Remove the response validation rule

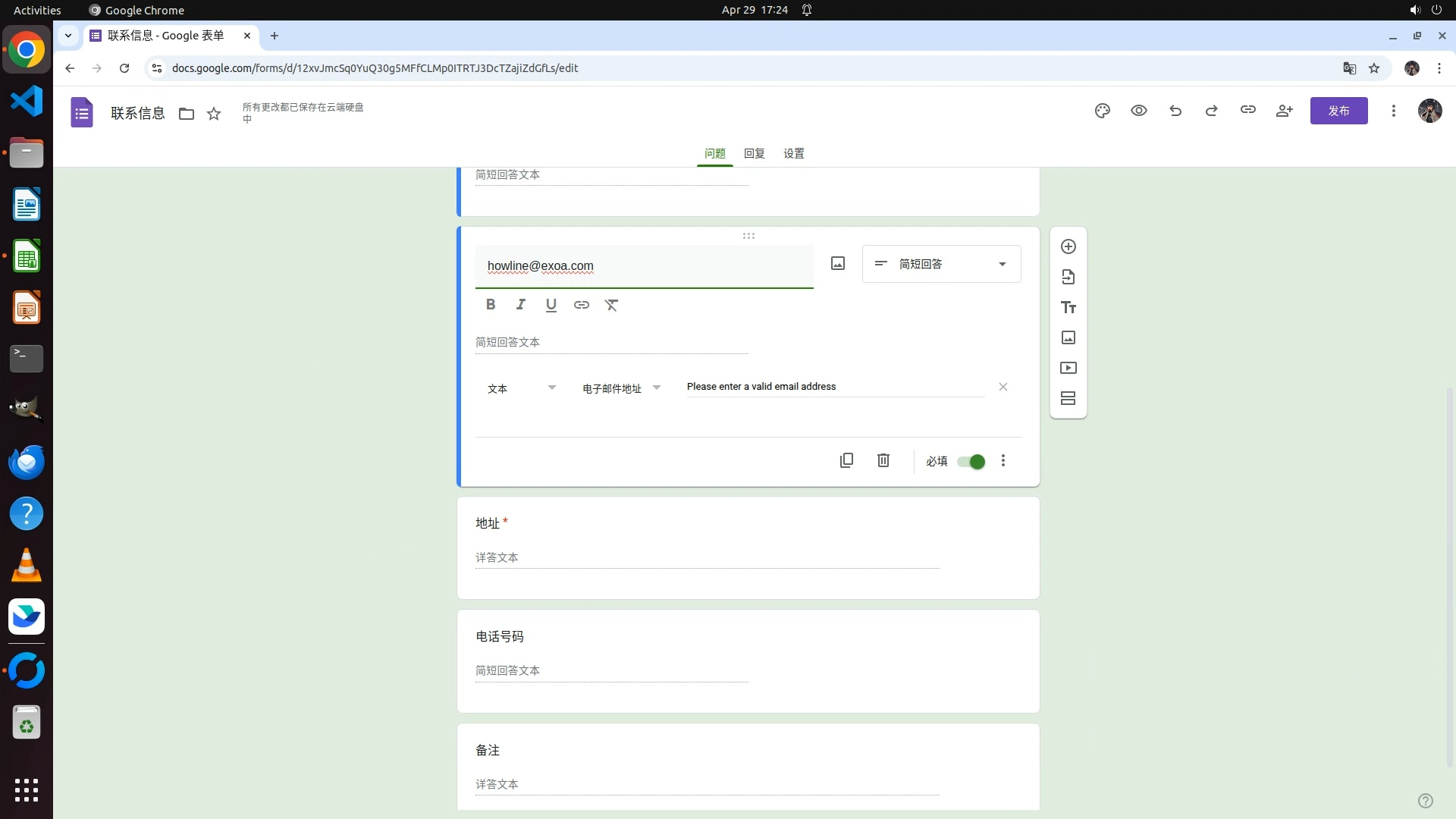[1003, 387]
